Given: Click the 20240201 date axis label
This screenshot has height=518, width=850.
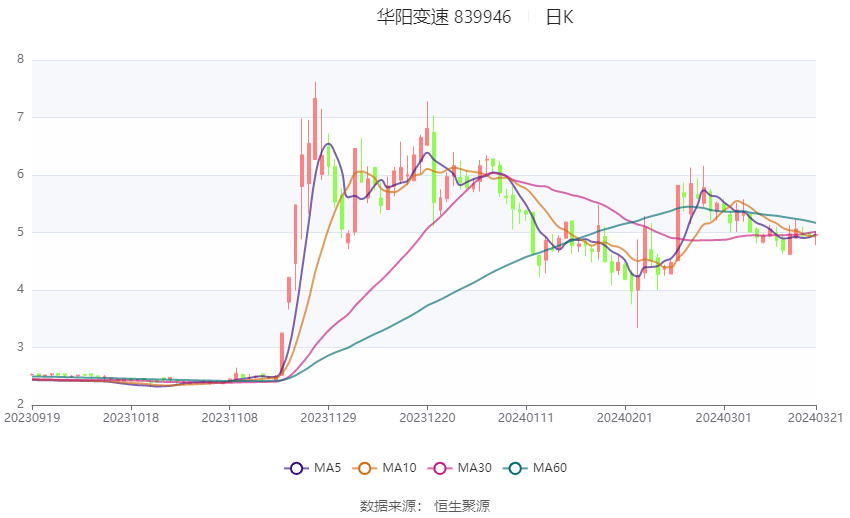Looking at the screenshot, I should 624,418.
